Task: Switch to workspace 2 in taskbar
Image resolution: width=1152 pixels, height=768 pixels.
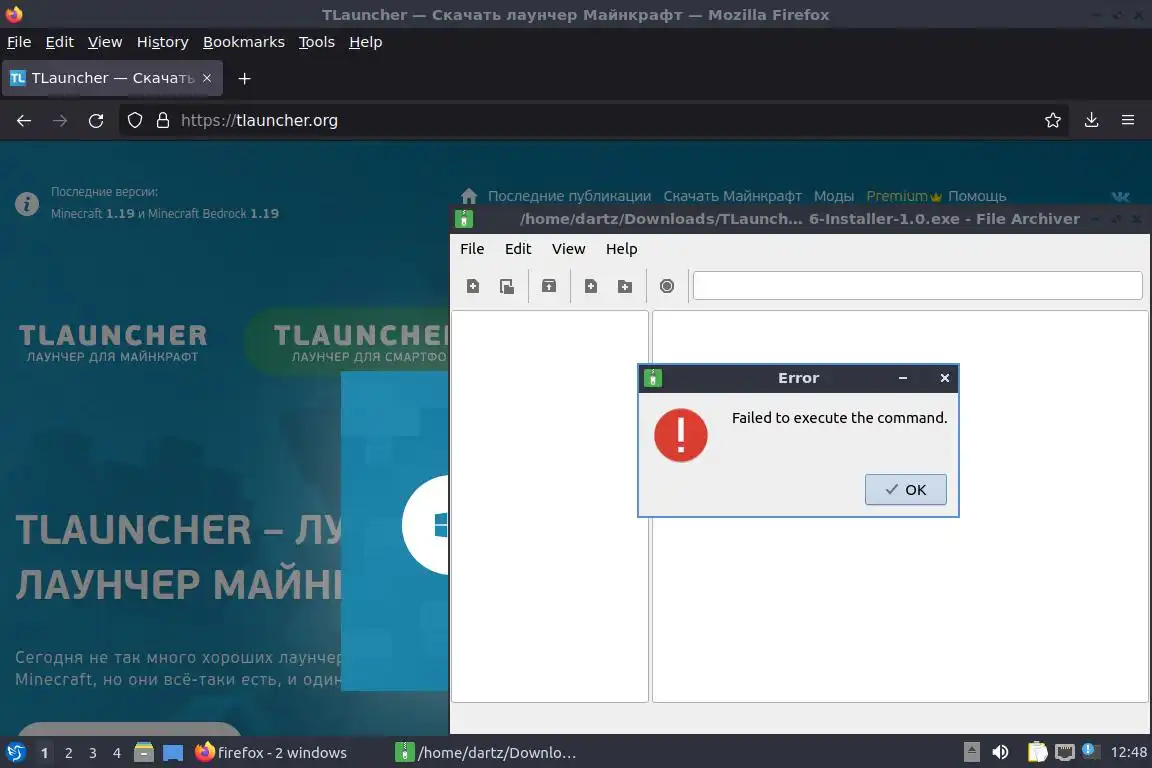Action: tap(68, 753)
